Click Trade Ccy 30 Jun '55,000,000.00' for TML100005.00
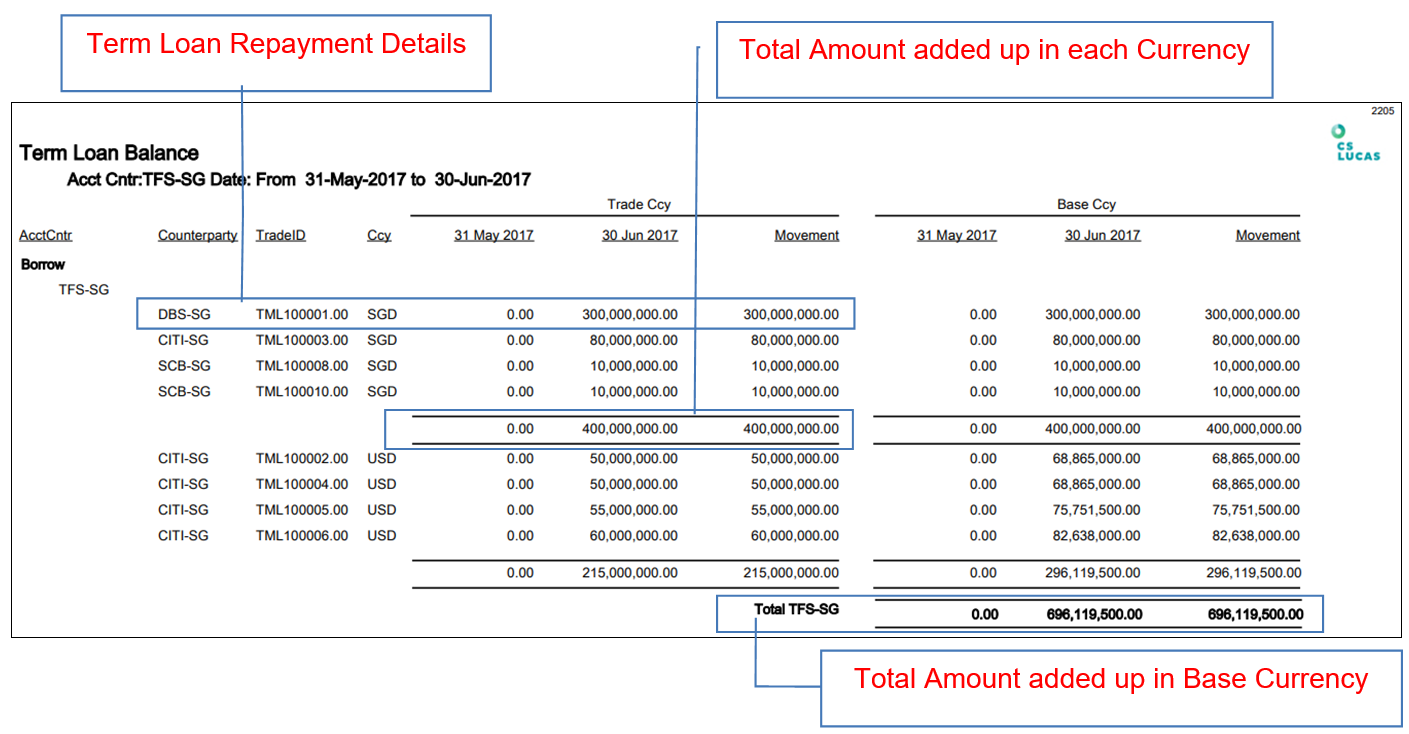The image size is (1409, 734). click(x=634, y=510)
